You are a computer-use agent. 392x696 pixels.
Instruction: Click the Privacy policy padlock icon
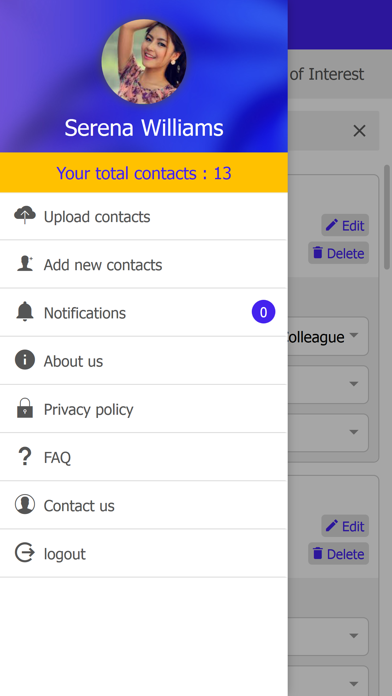tap(25, 408)
